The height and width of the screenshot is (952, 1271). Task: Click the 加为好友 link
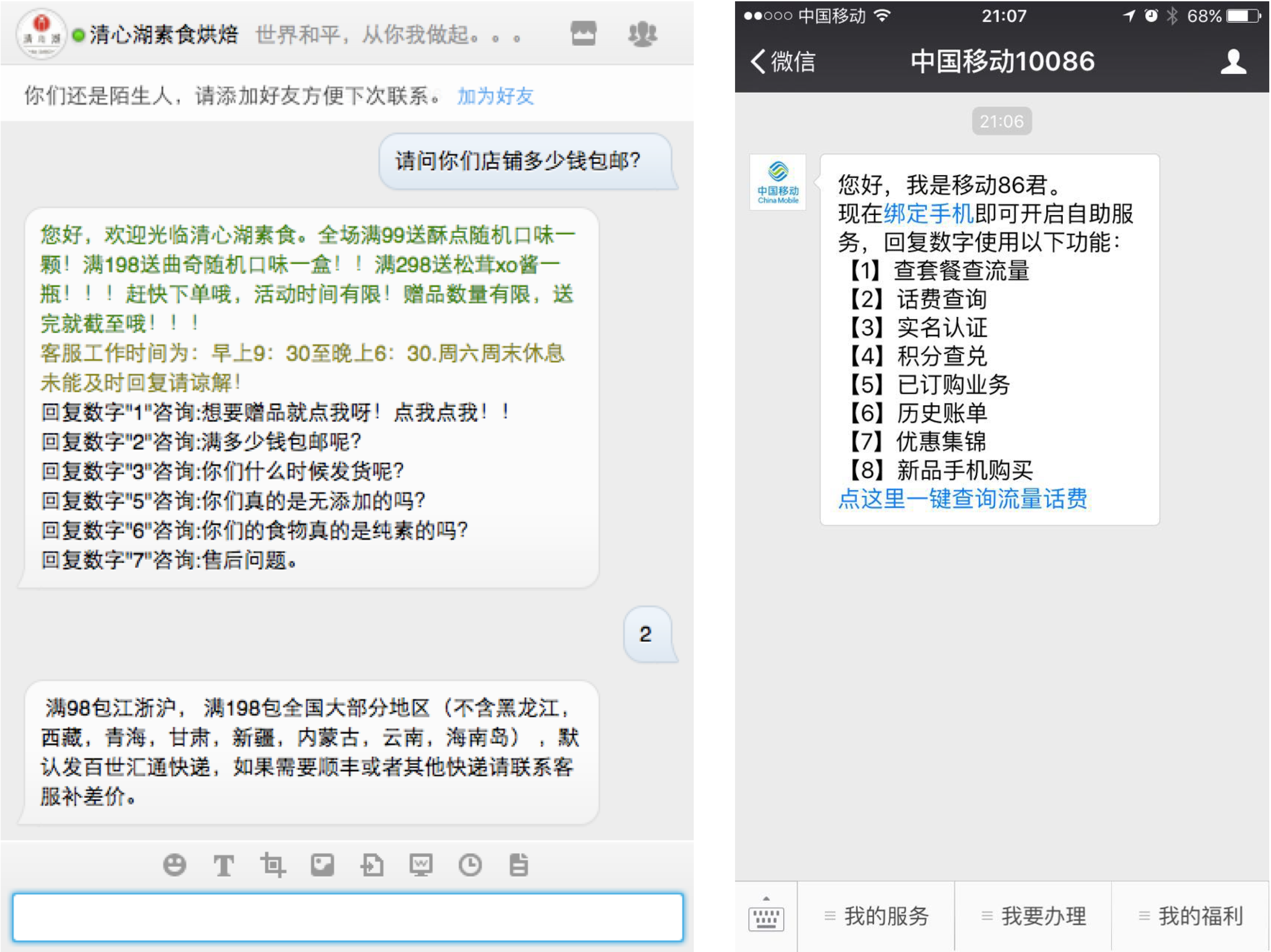pos(495,96)
